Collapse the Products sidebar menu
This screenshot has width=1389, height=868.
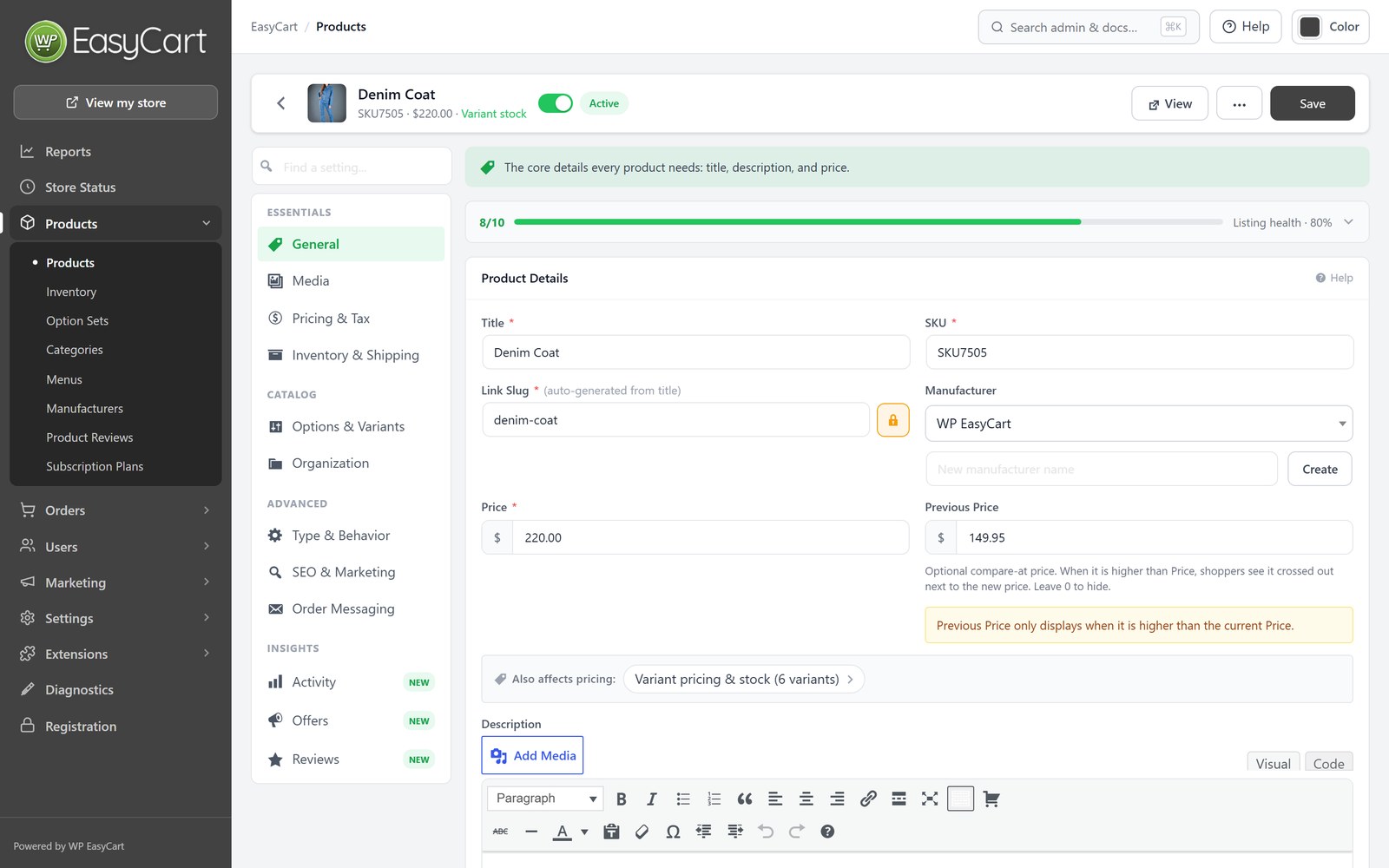[x=207, y=223]
